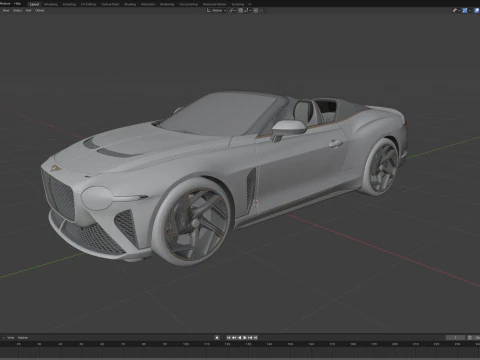Screen dimensions: 480x360
Task: Toggle snapping magnet icon
Action: click(x=240, y=10)
